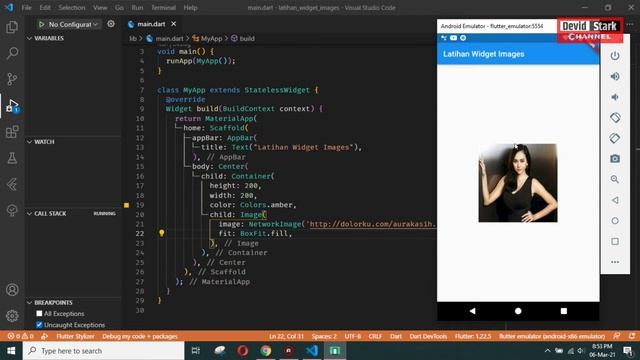Open notification center on taskbar

(628, 351)
